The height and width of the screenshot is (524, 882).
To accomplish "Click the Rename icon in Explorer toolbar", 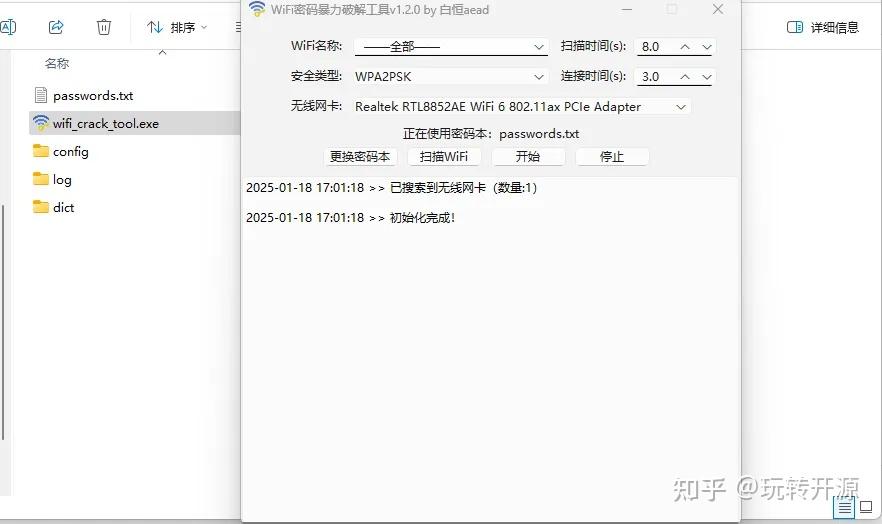I will (x=8, y=26).
